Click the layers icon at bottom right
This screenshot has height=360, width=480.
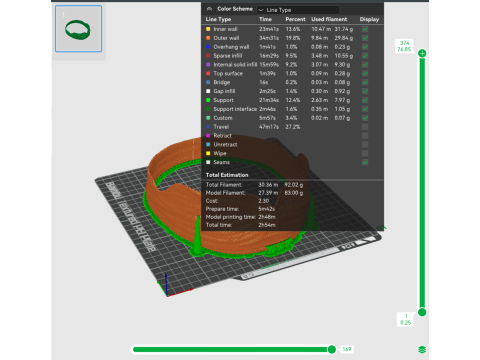point(422,349)
